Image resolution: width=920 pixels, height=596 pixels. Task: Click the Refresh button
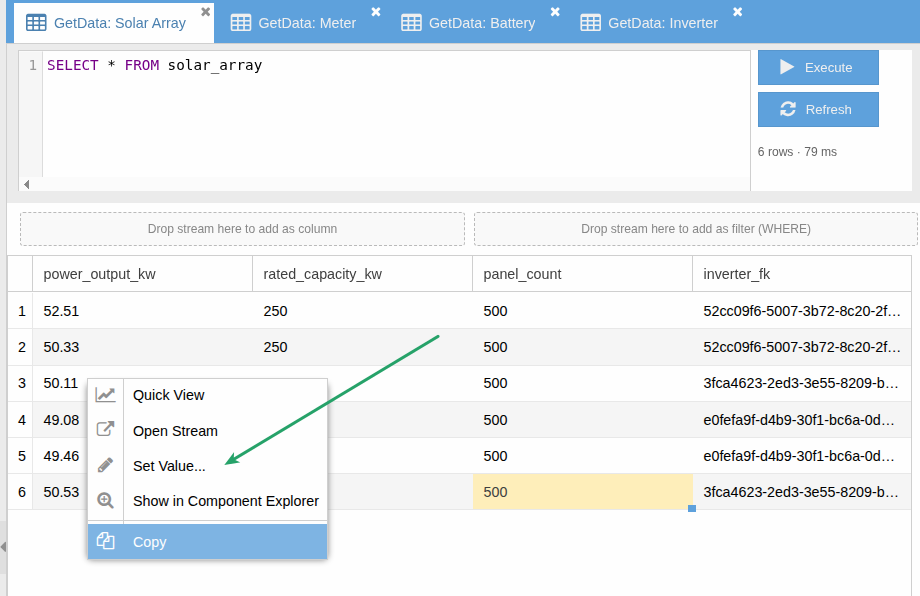coord(818,109)
